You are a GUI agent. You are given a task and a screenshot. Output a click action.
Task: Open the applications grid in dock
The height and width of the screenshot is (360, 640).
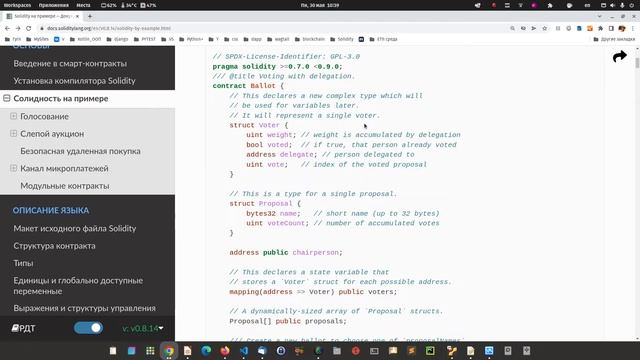pyautogui.click(x=150, y=351)
